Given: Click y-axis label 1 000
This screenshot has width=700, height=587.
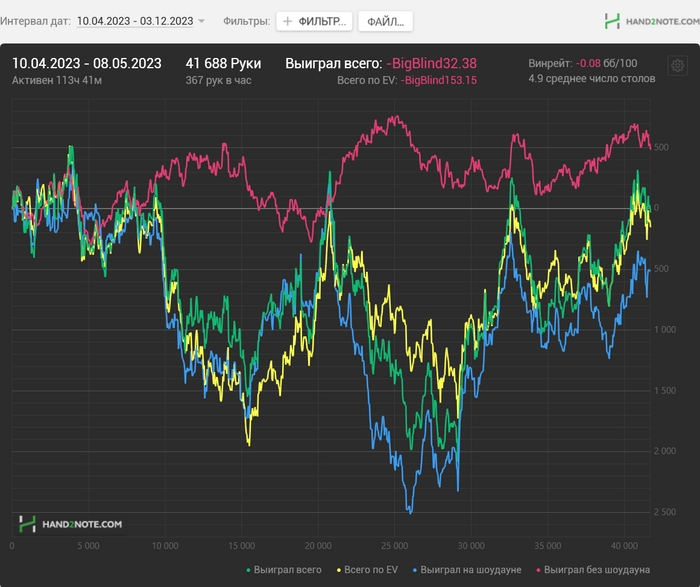Looking at the screenshot, I should click(x=665, y=330).
